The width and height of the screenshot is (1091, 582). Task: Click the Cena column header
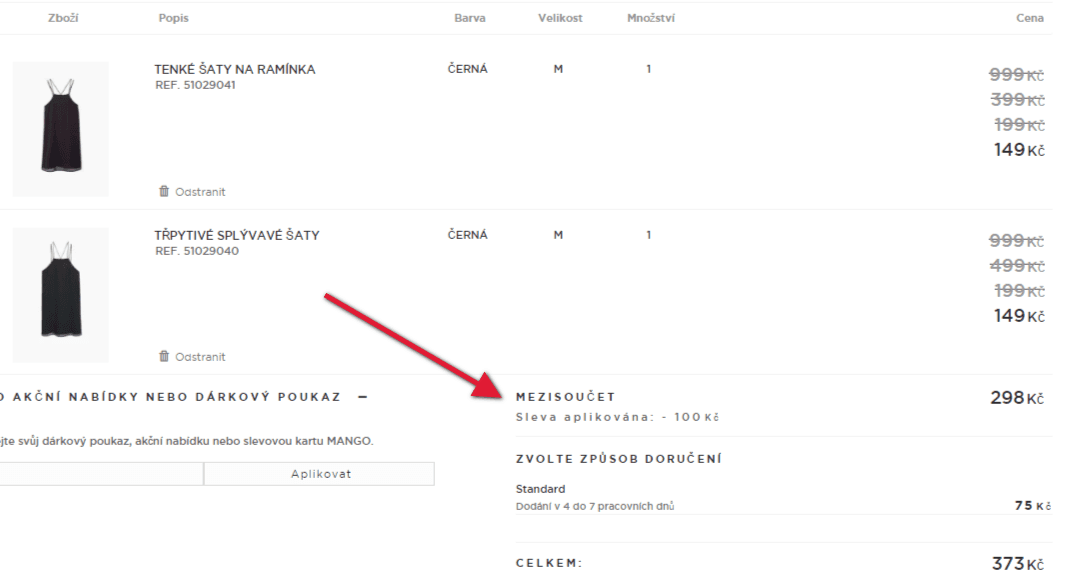(1030, 18)
